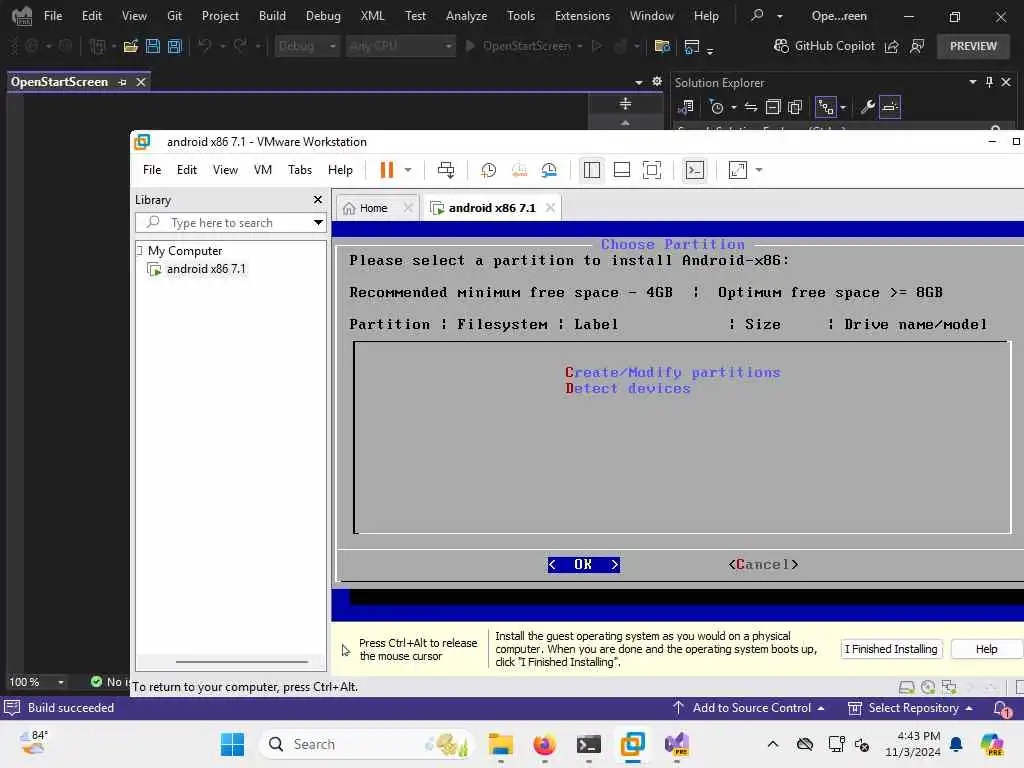Open the Any CPU platform dropdown
The height and width of the screenshot is (768, 1024).
pos(400,46)
